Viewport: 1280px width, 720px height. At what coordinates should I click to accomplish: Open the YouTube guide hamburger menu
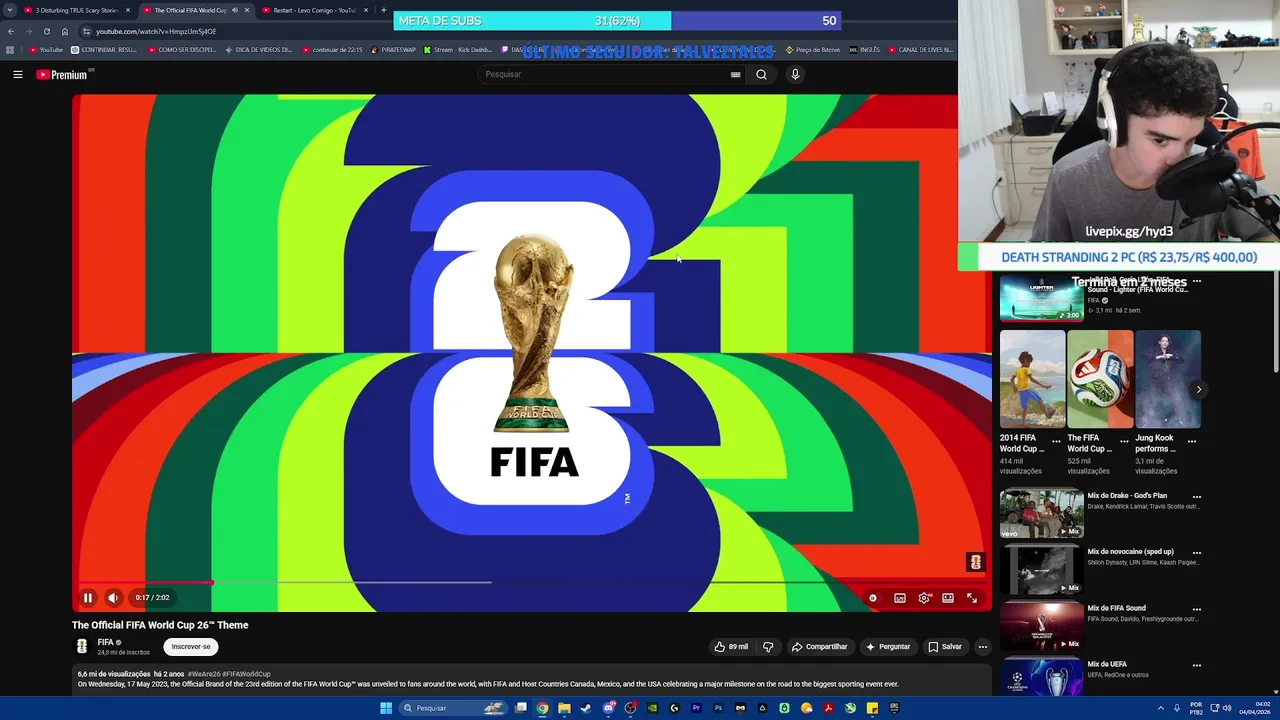(18, 74)
